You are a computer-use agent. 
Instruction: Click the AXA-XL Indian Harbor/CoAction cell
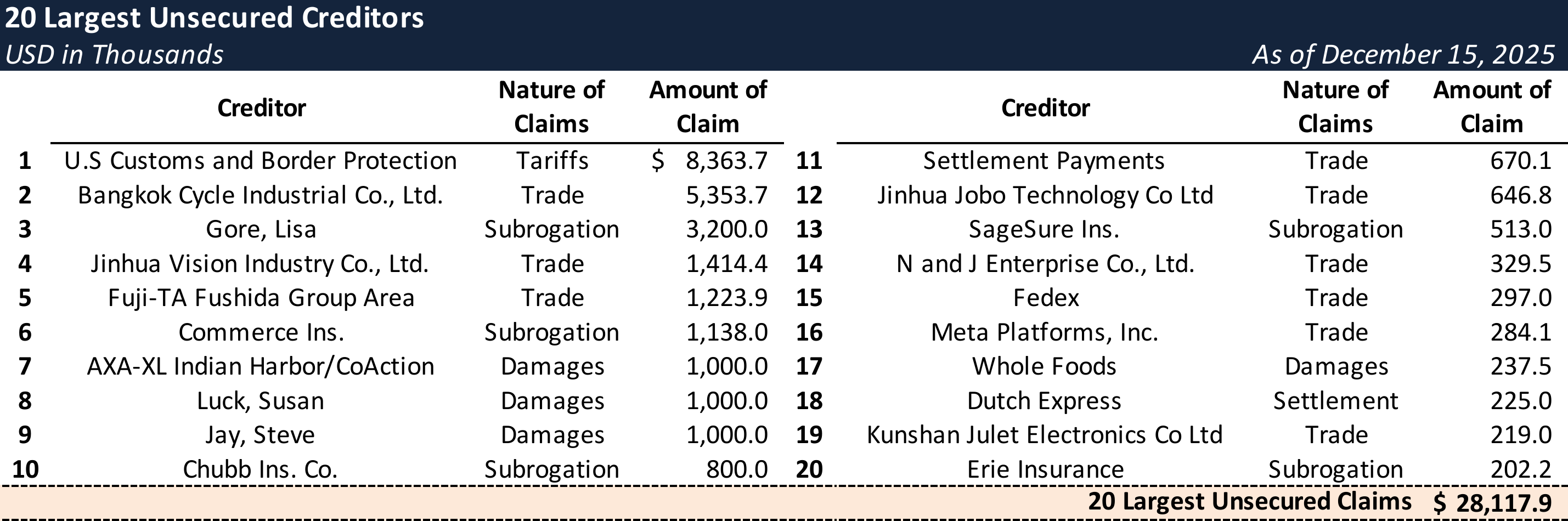261,366
